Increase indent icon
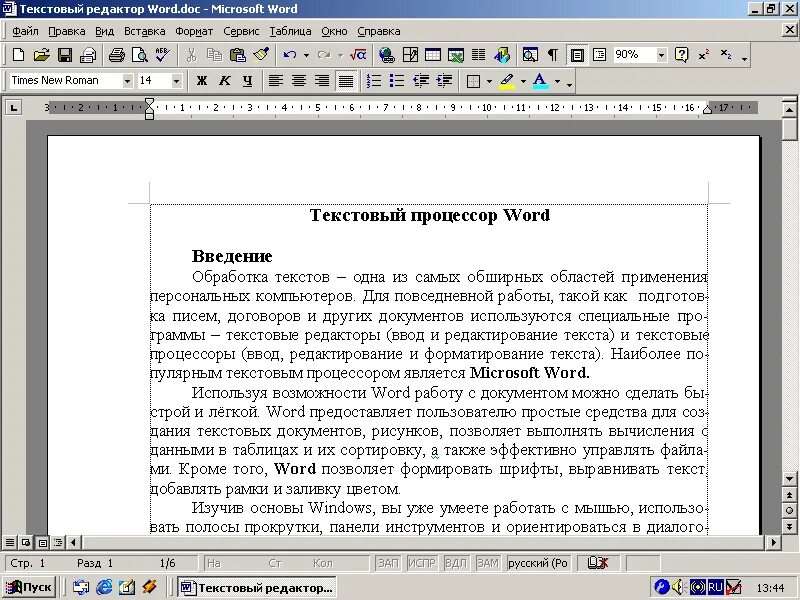 [444, 81]
